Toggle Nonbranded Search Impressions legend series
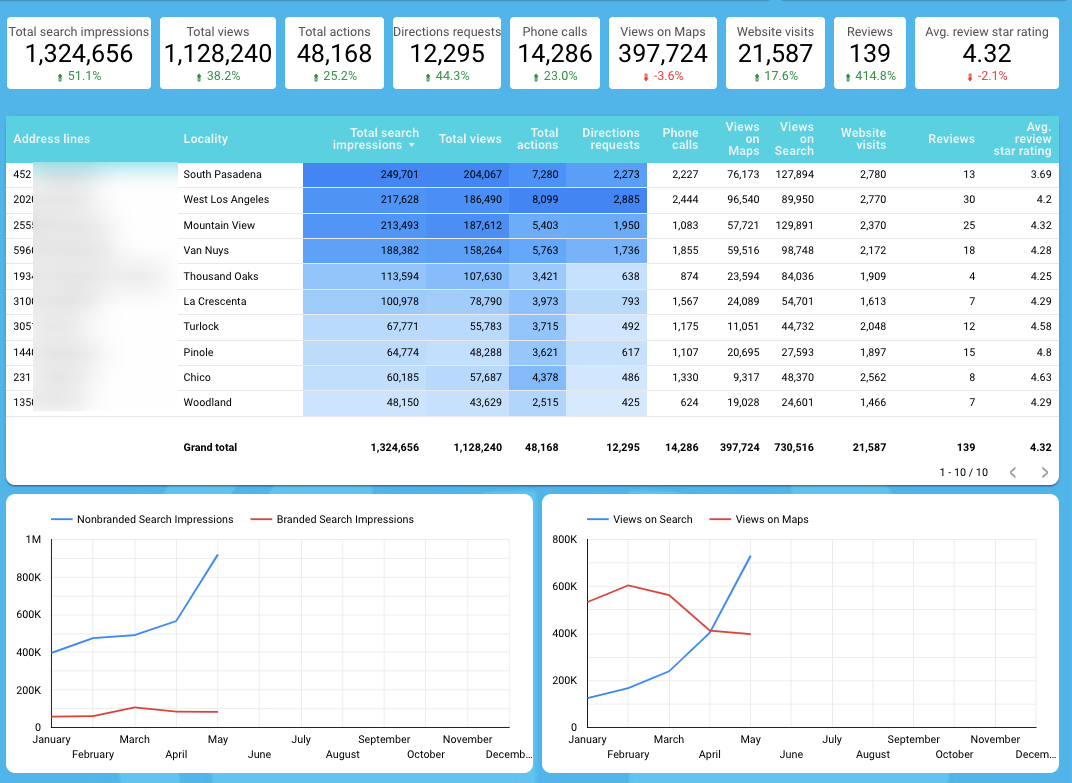Viewport: 1072px width, 783px height. click(x=154, y=519)
